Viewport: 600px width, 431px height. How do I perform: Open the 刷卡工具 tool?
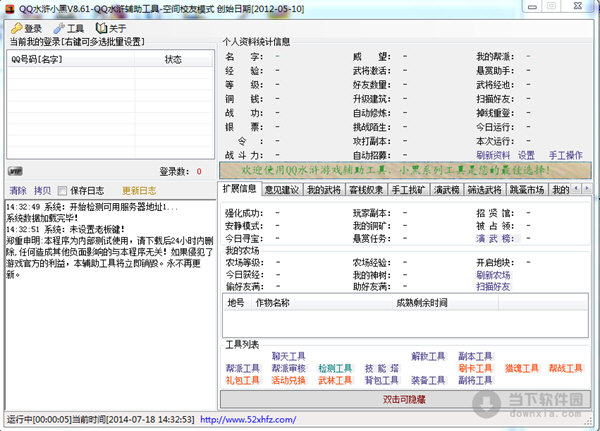[475, 368]
